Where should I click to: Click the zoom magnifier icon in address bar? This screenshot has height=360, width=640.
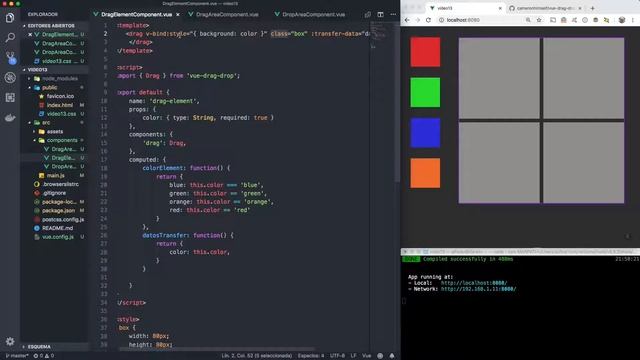(x=528, y=20)
